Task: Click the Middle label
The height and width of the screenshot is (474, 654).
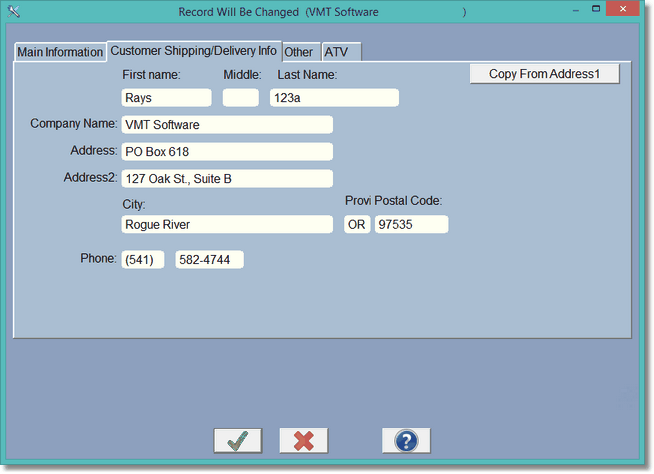Action: 242,75
